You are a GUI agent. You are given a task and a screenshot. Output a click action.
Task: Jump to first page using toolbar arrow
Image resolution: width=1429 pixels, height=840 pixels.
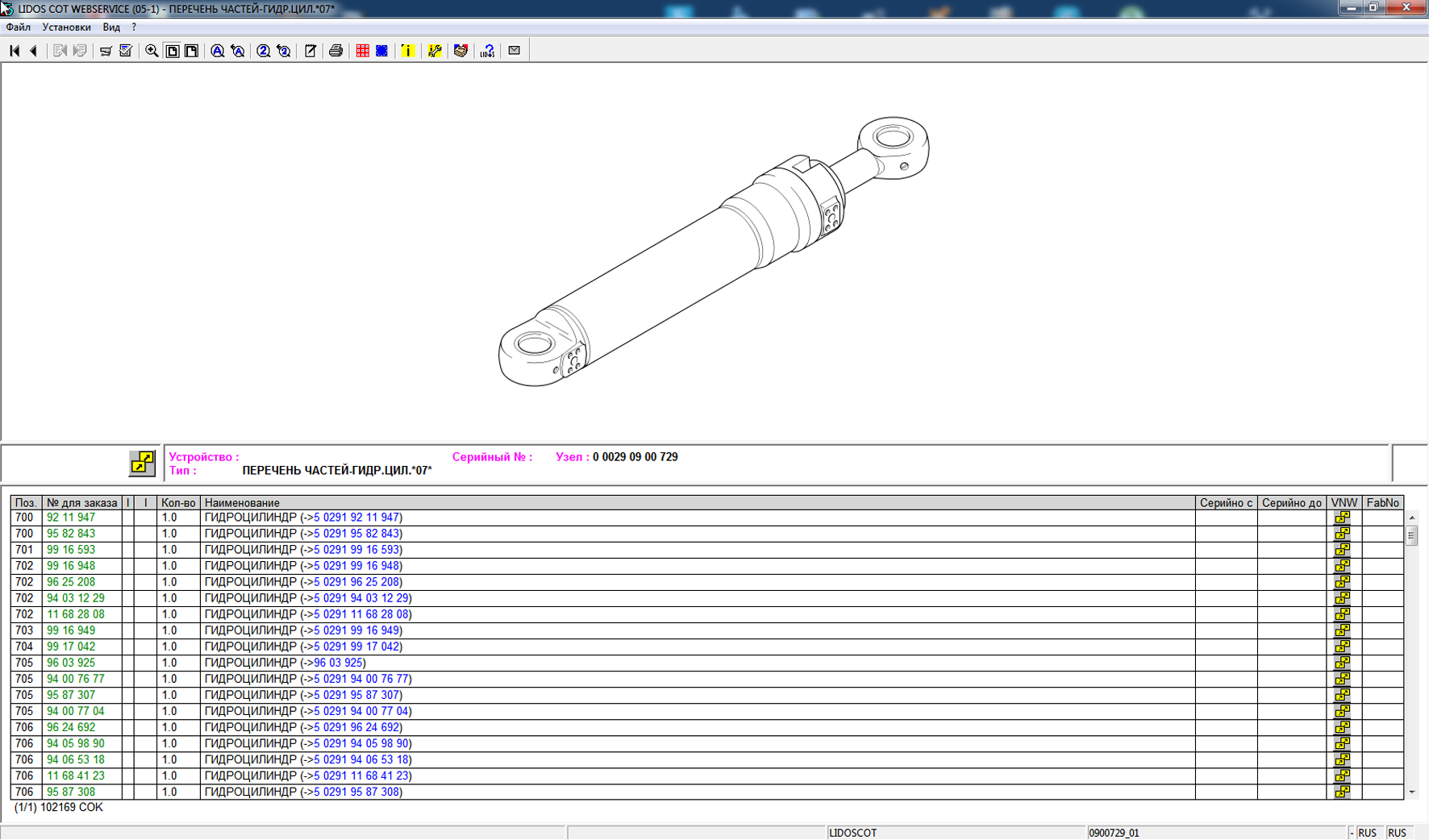click(x=15, y=51)
